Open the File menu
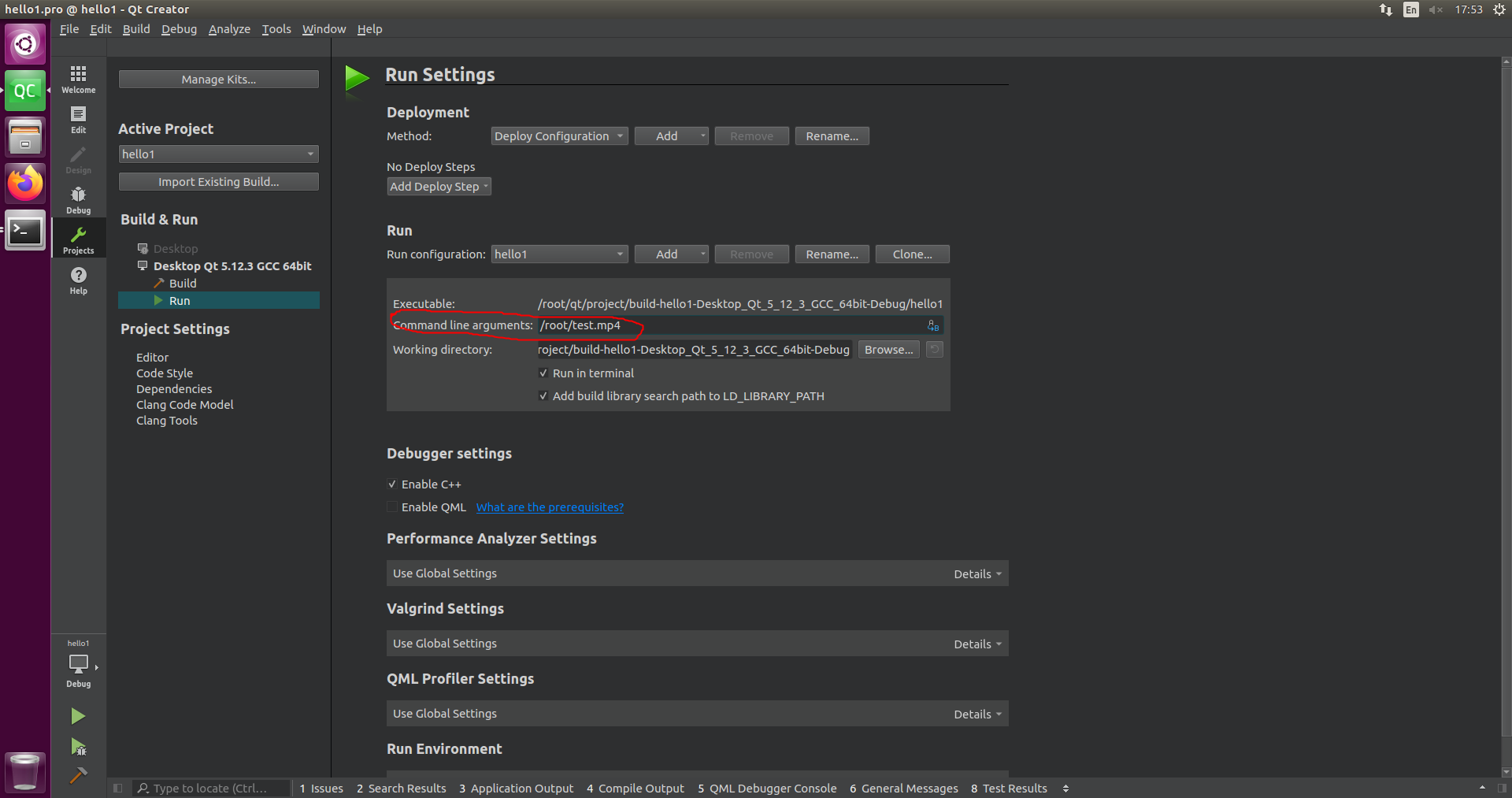 click(69, 29)
